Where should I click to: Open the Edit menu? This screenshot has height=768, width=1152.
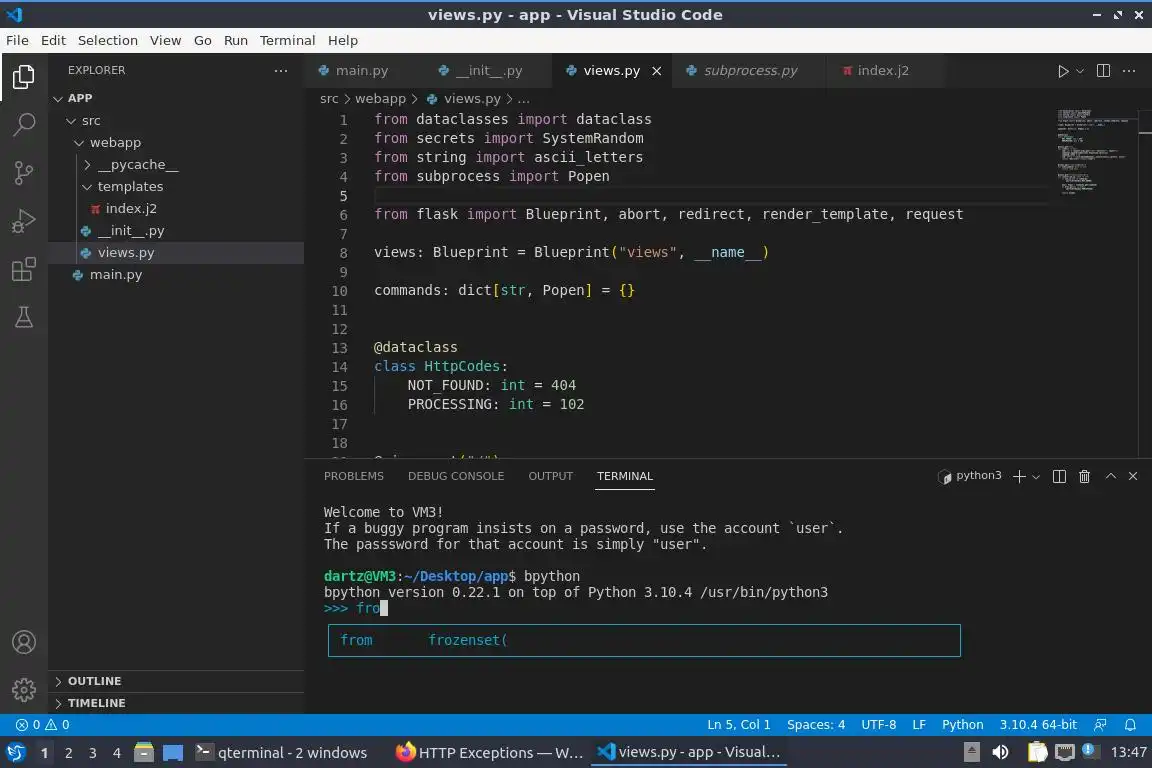tap(53, 40)
